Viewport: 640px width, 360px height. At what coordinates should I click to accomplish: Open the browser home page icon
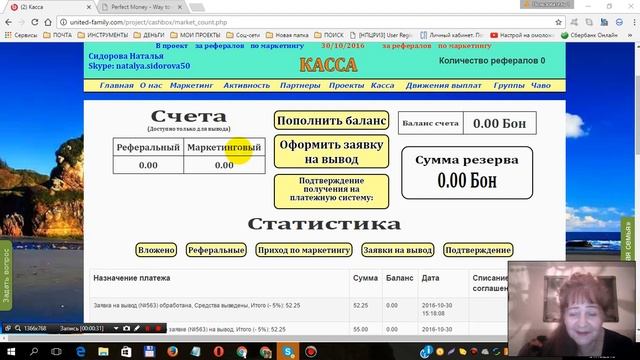click(x=48, y=22)
